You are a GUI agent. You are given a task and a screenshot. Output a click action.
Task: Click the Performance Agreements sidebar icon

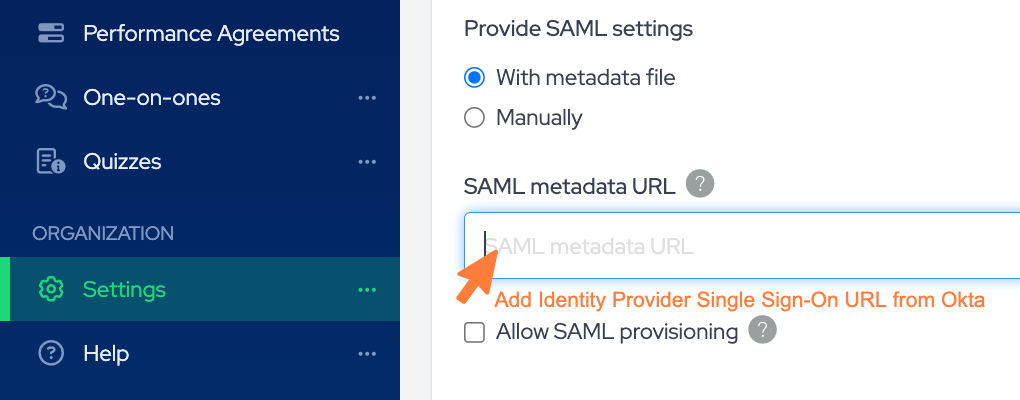[x=50, y=33]
